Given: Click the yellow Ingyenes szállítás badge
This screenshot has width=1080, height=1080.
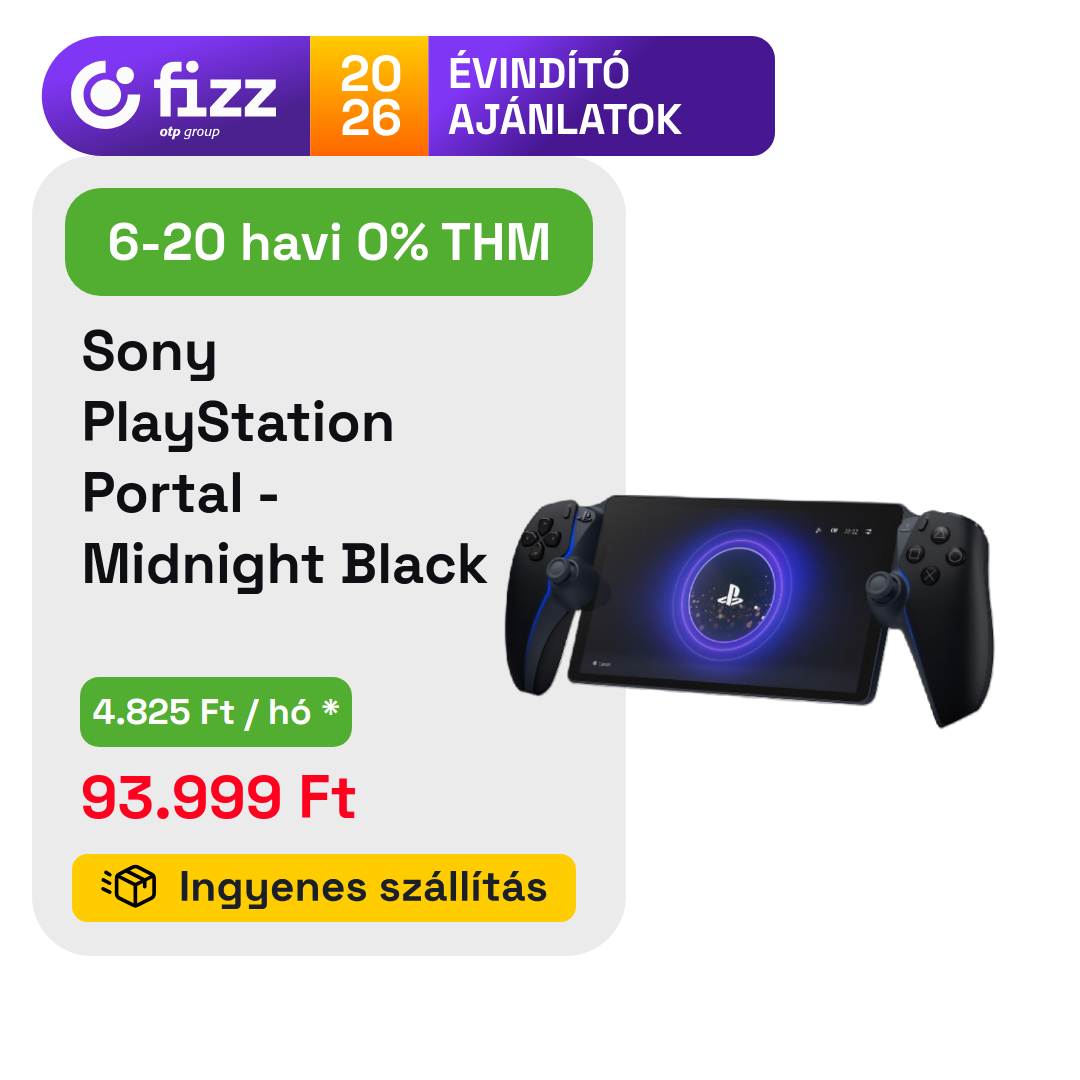Looking at the screenshot, I should (324, 887).
